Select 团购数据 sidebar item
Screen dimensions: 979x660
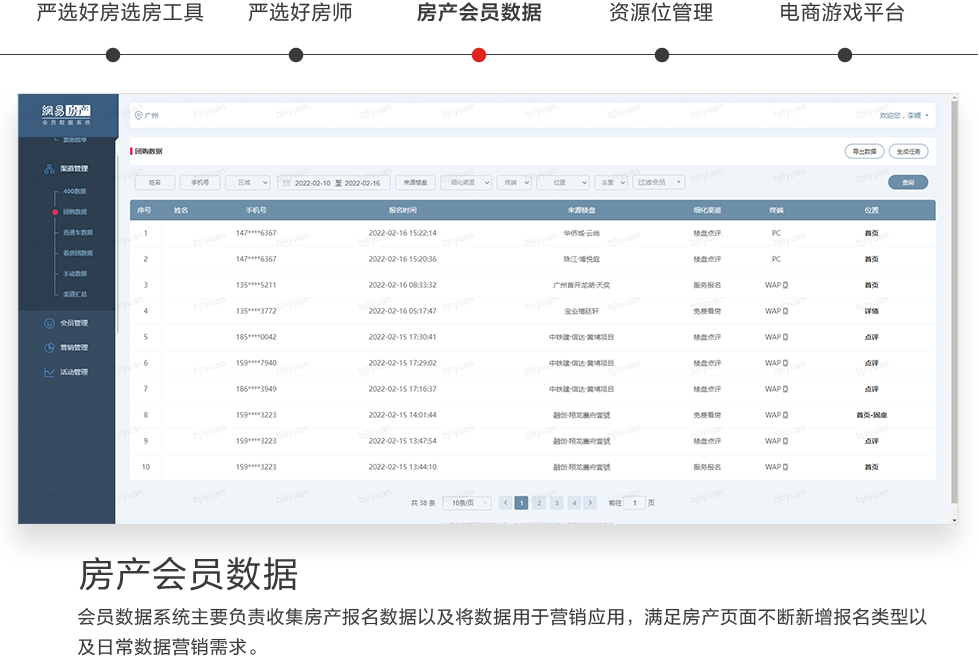[74, 212]
